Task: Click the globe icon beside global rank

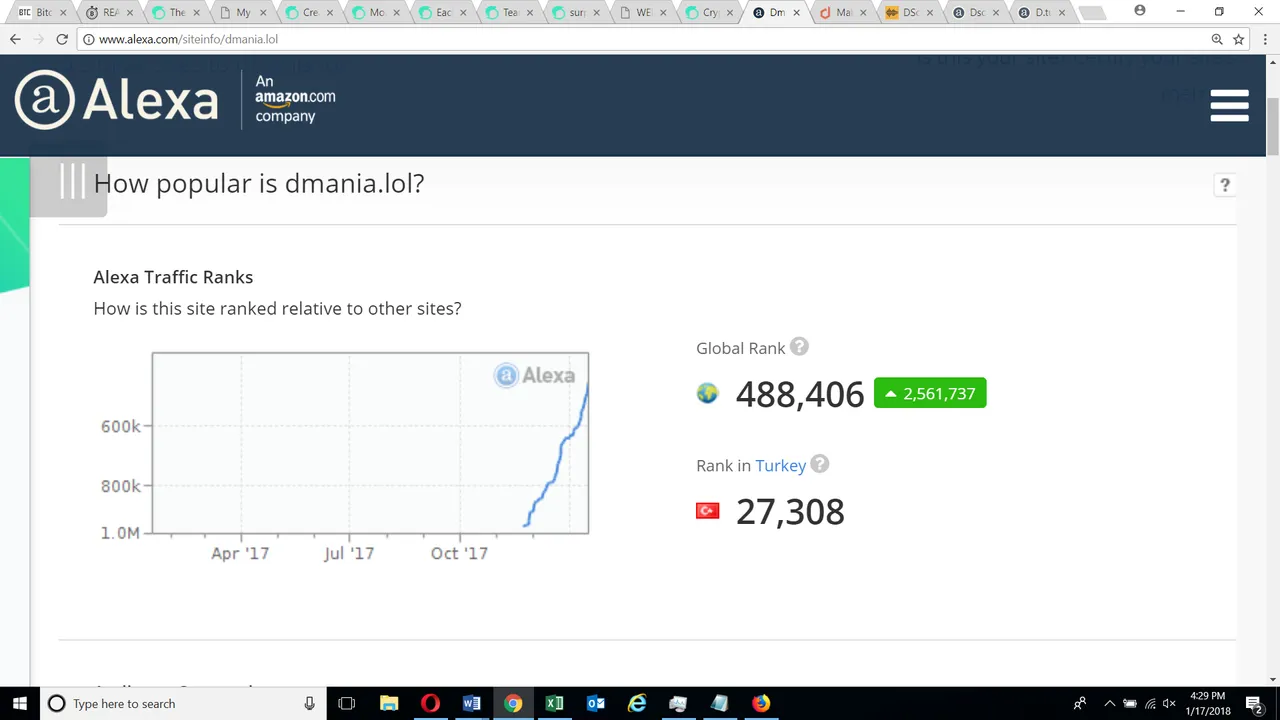Action: click(707, 393)
